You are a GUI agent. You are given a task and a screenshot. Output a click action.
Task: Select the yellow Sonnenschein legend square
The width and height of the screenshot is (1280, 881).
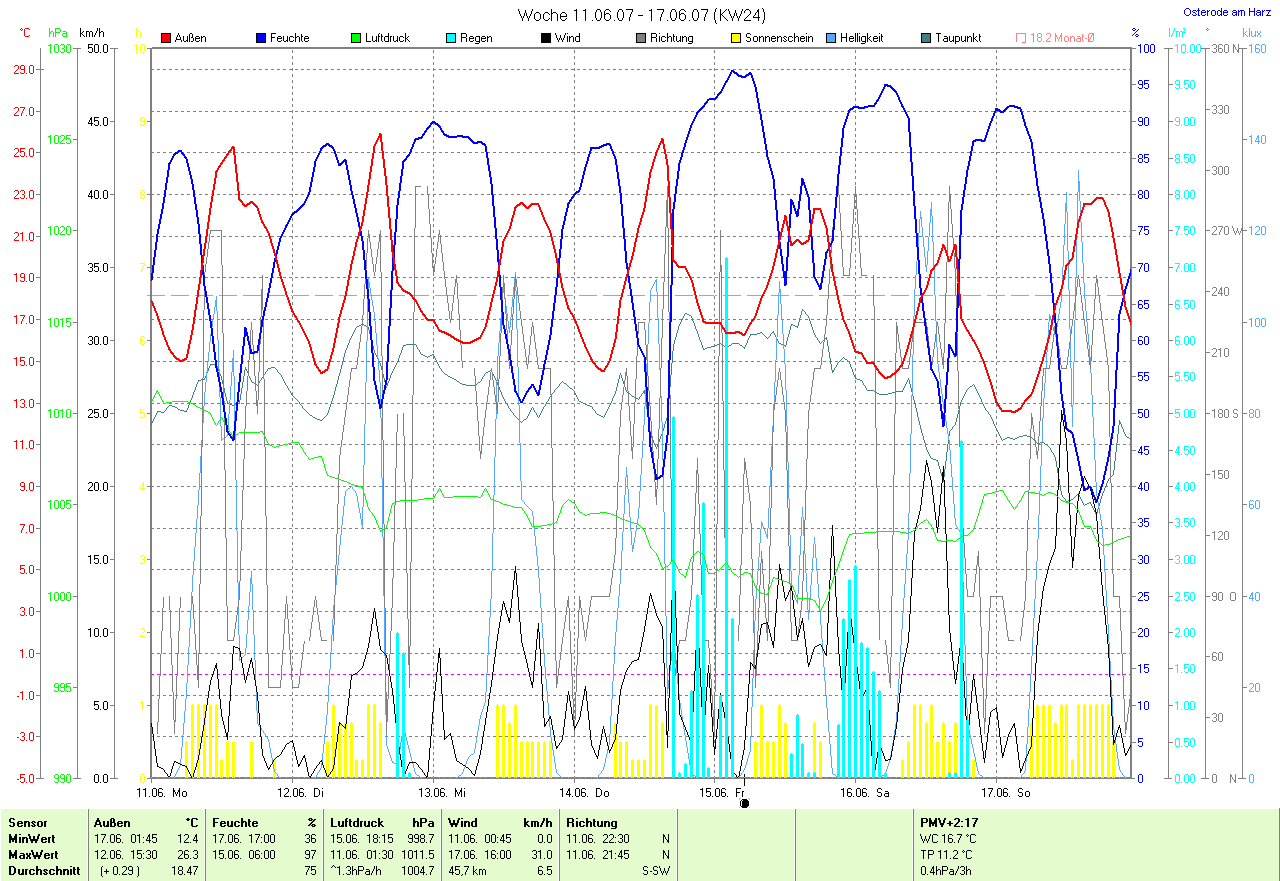tap(736, 38)
